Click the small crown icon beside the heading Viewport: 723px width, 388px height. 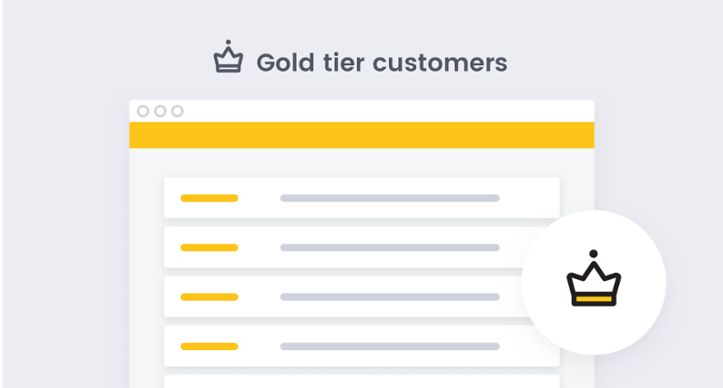pyautogui.click(x=228, y=56)
